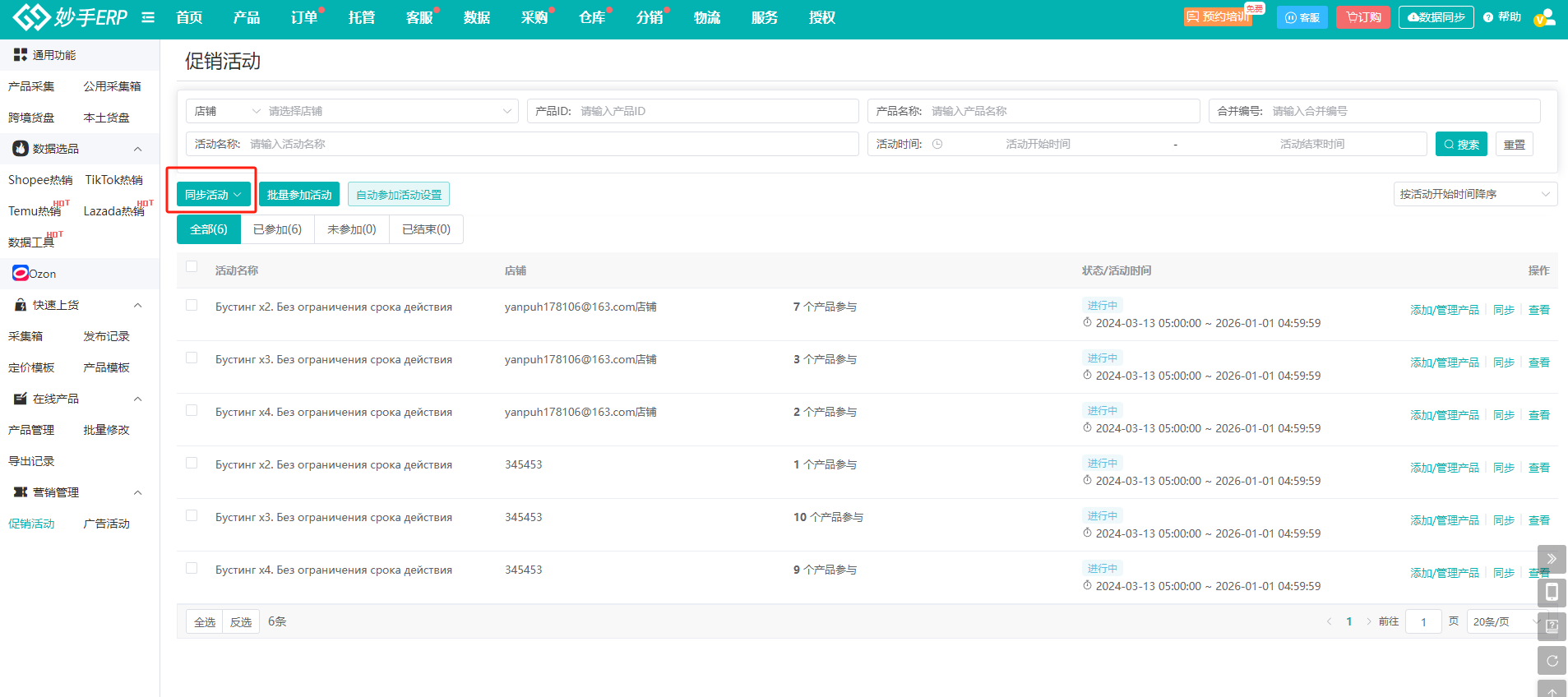The width and height of the screenshot is (1568, 697).
Task: Click the 产品ID input field
Action: point(693,111)
